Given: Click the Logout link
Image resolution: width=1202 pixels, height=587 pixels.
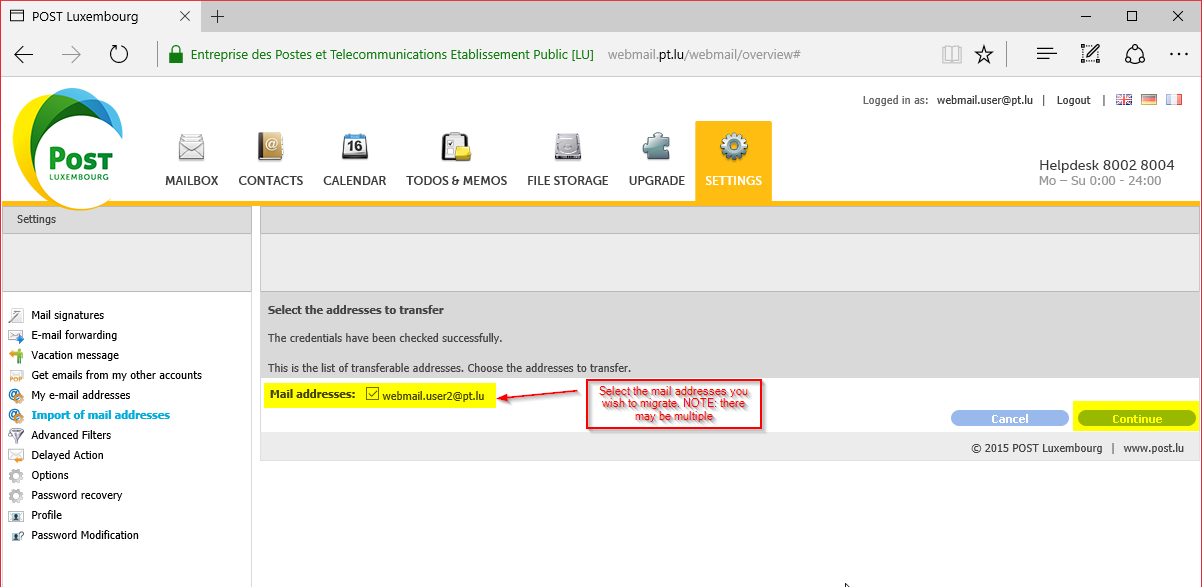Looking at the screenshot, I should pyautogui.click(x=1074, y=100).
